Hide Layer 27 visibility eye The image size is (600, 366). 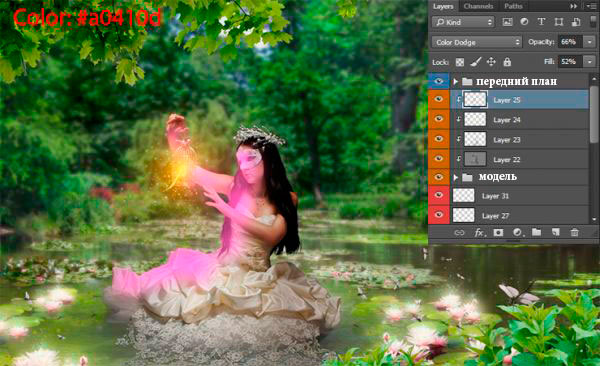[x=439, y=215]
